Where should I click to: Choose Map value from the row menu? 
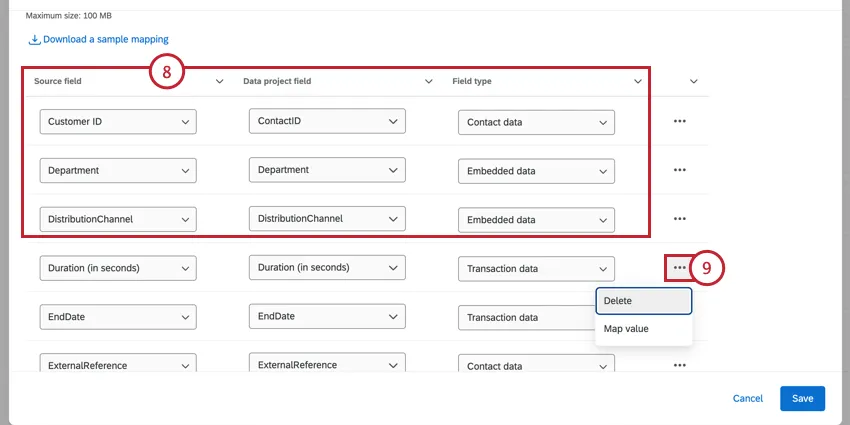click(643, 329)
